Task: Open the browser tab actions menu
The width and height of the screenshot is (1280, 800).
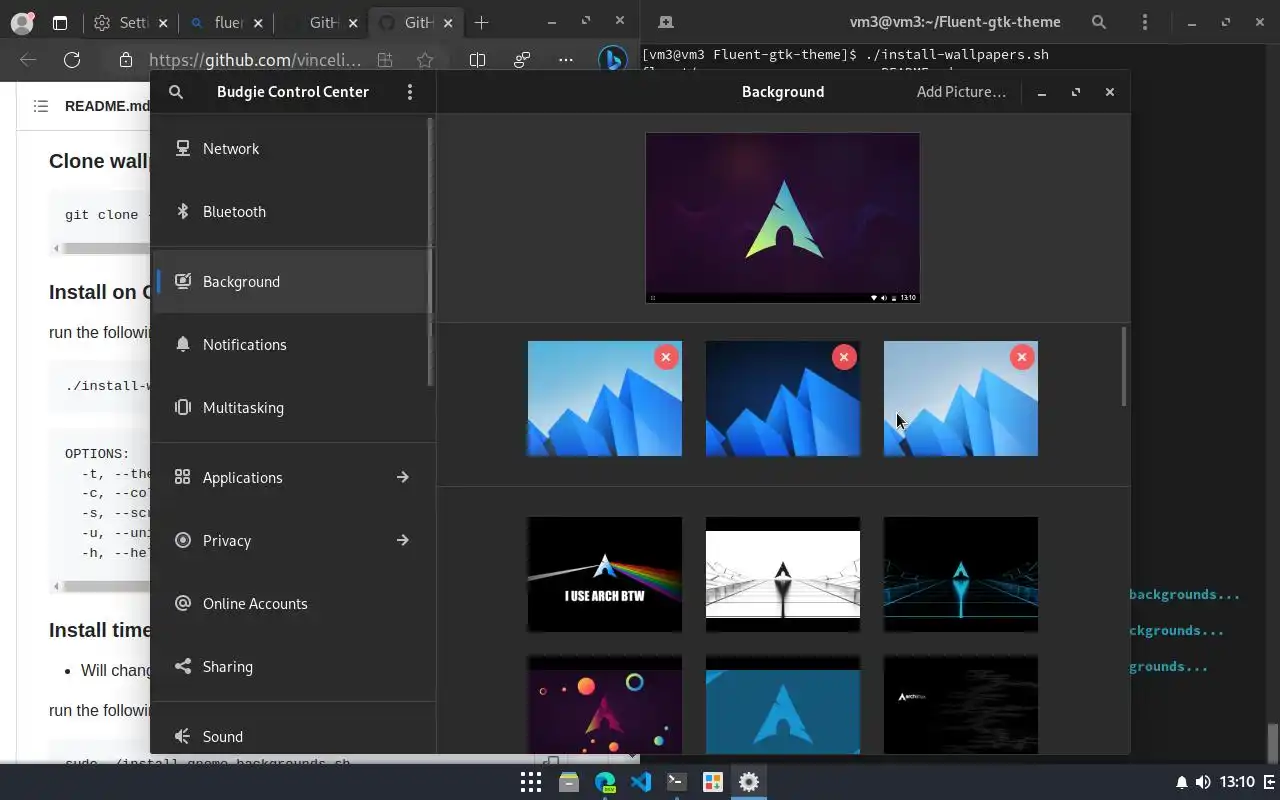Action: pos(59,22)
